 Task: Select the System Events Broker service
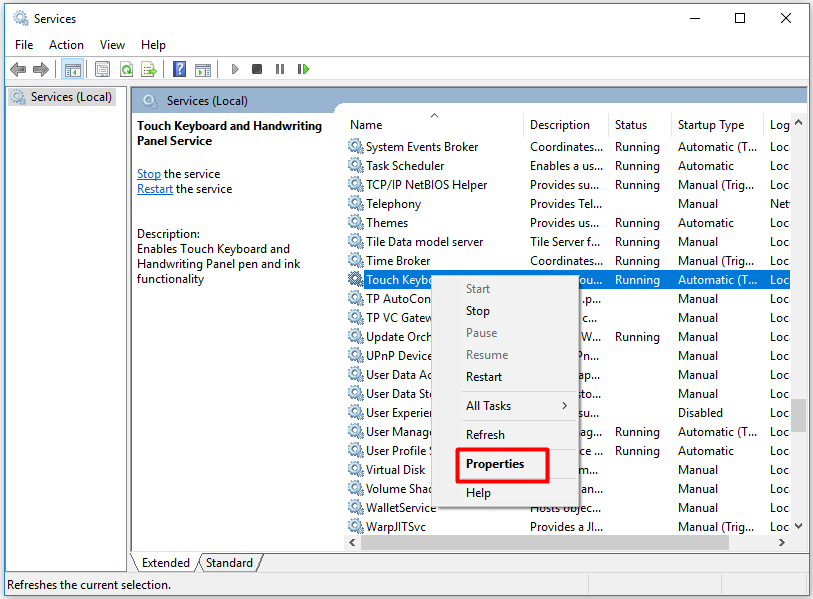(568, 147)
